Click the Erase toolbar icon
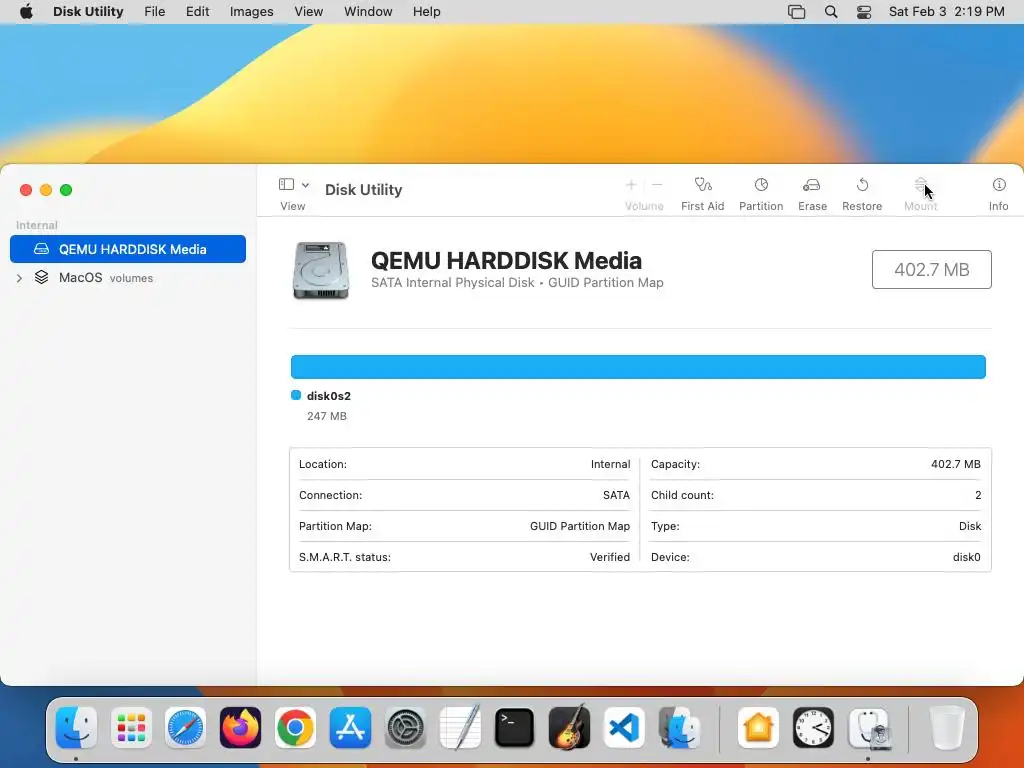 812,185
